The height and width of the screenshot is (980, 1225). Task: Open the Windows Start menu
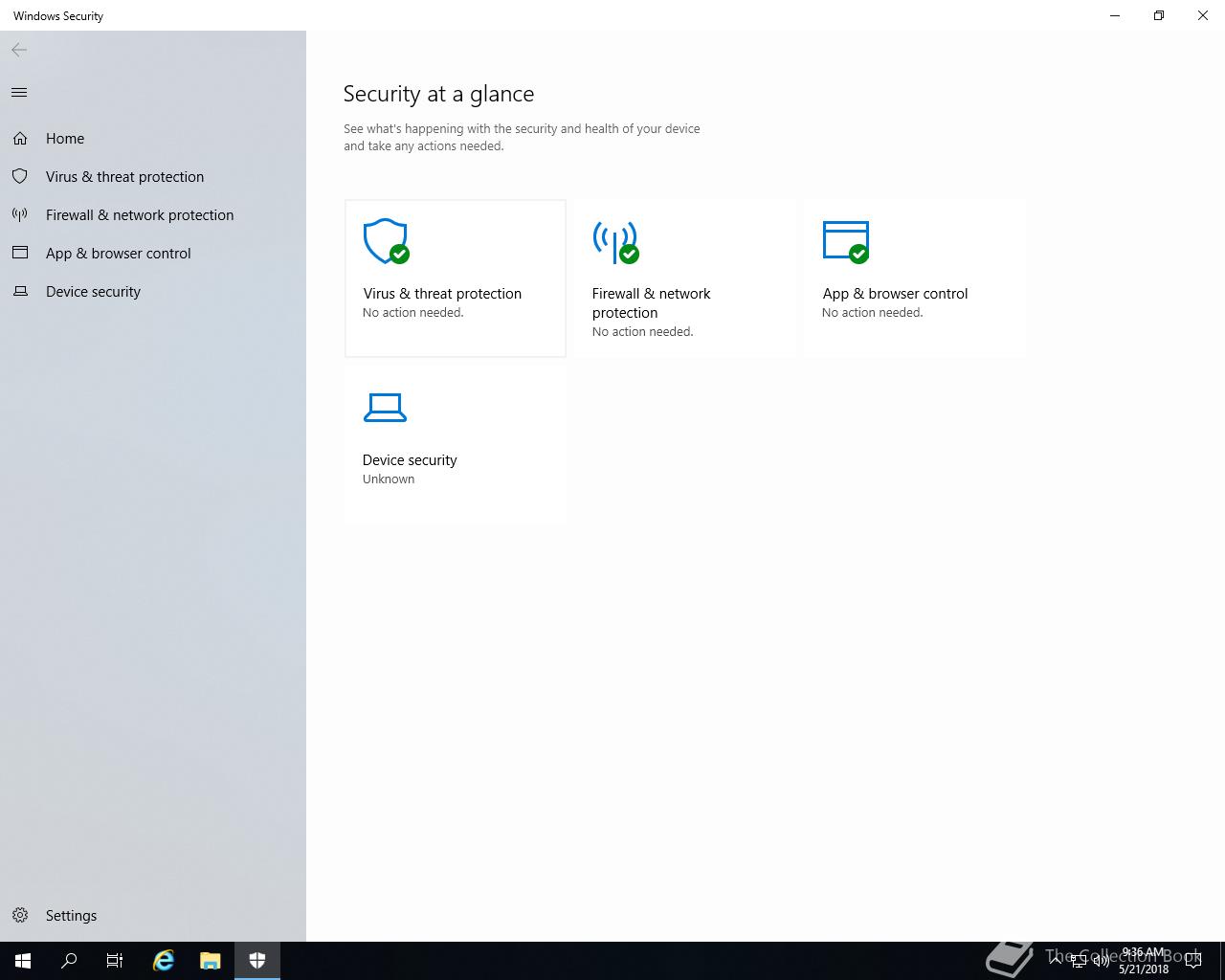[x=23, y=961]
